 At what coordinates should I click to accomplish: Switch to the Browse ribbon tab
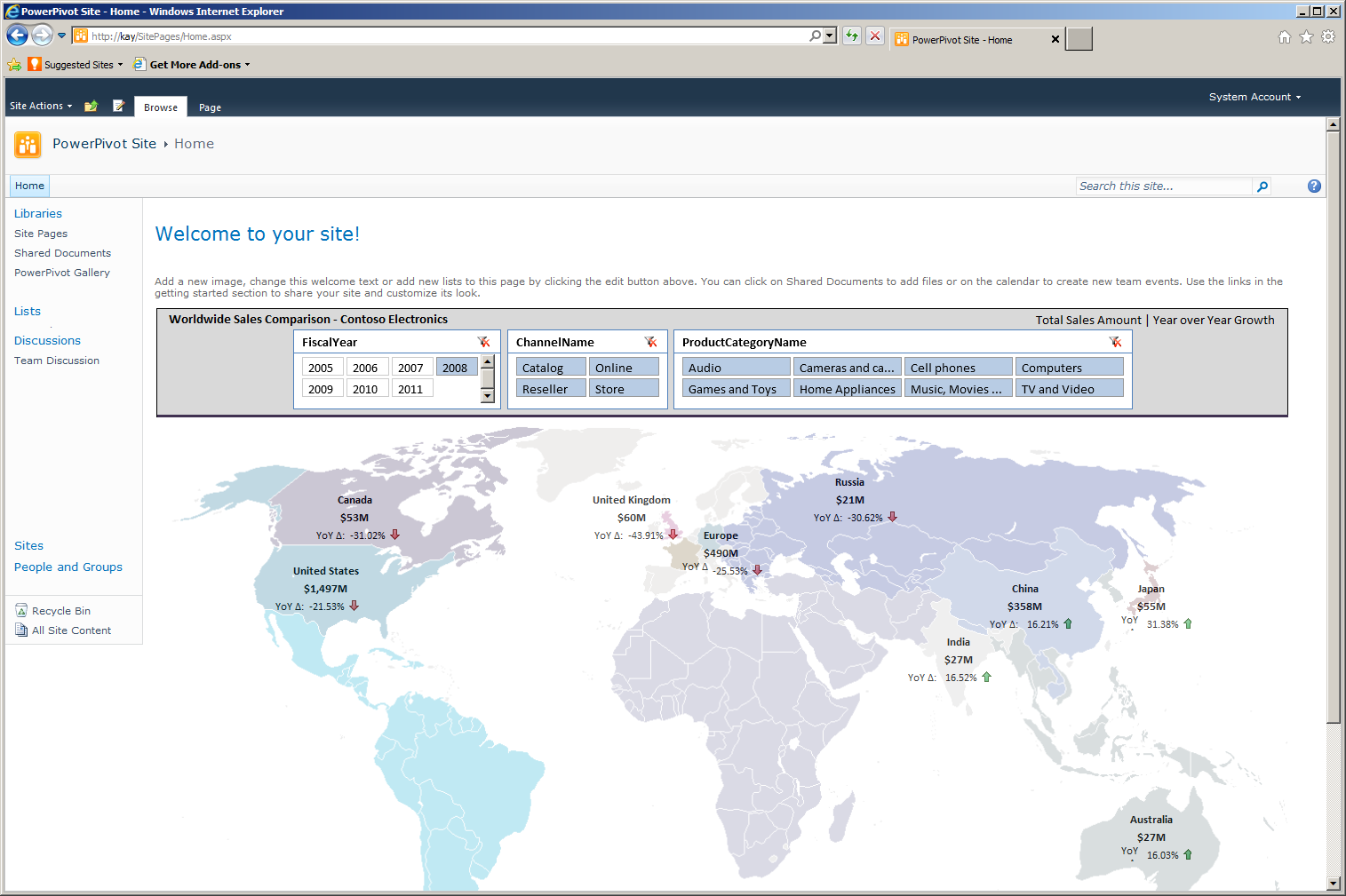161,107
